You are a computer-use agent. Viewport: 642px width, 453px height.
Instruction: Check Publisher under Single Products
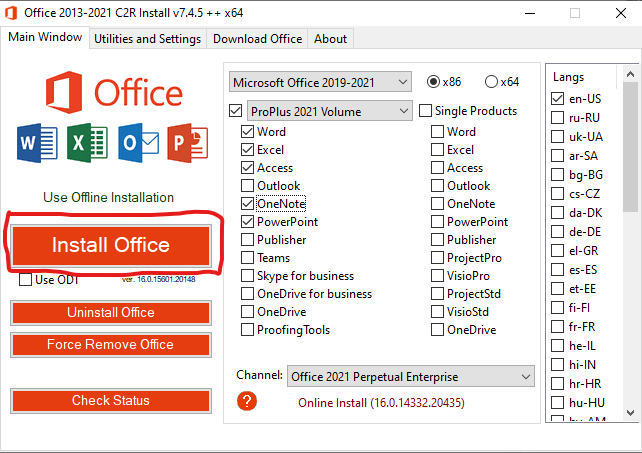pos(437,240)
